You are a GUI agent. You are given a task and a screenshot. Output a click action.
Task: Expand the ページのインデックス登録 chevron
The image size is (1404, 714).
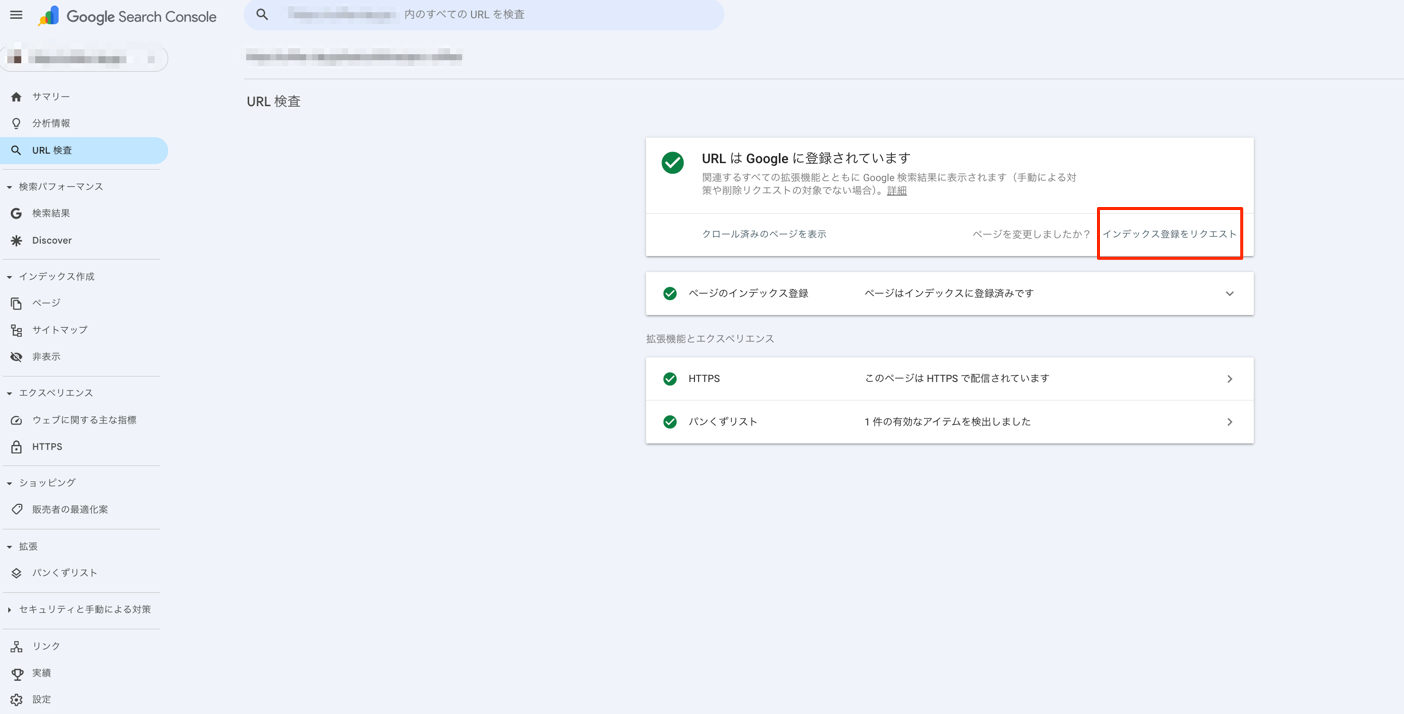tap(1229, 294)
